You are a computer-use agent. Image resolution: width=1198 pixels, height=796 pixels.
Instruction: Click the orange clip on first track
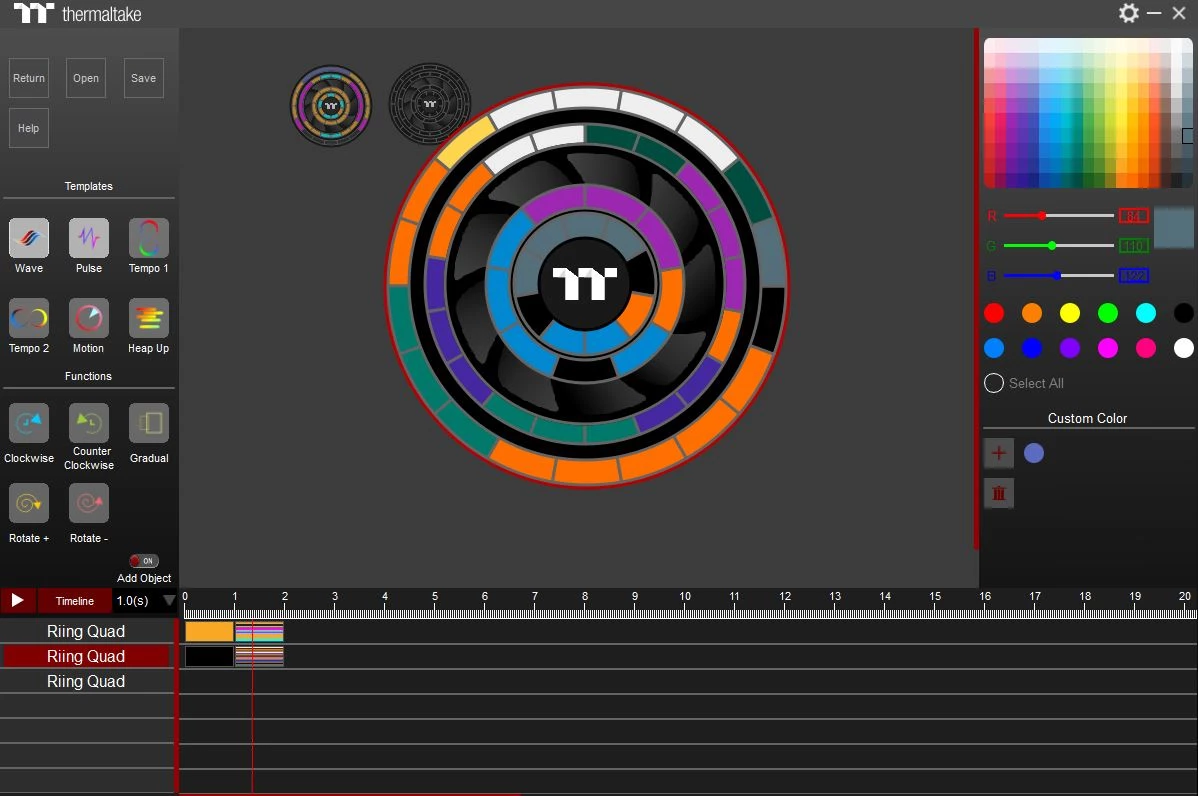(x=209, y=631)
